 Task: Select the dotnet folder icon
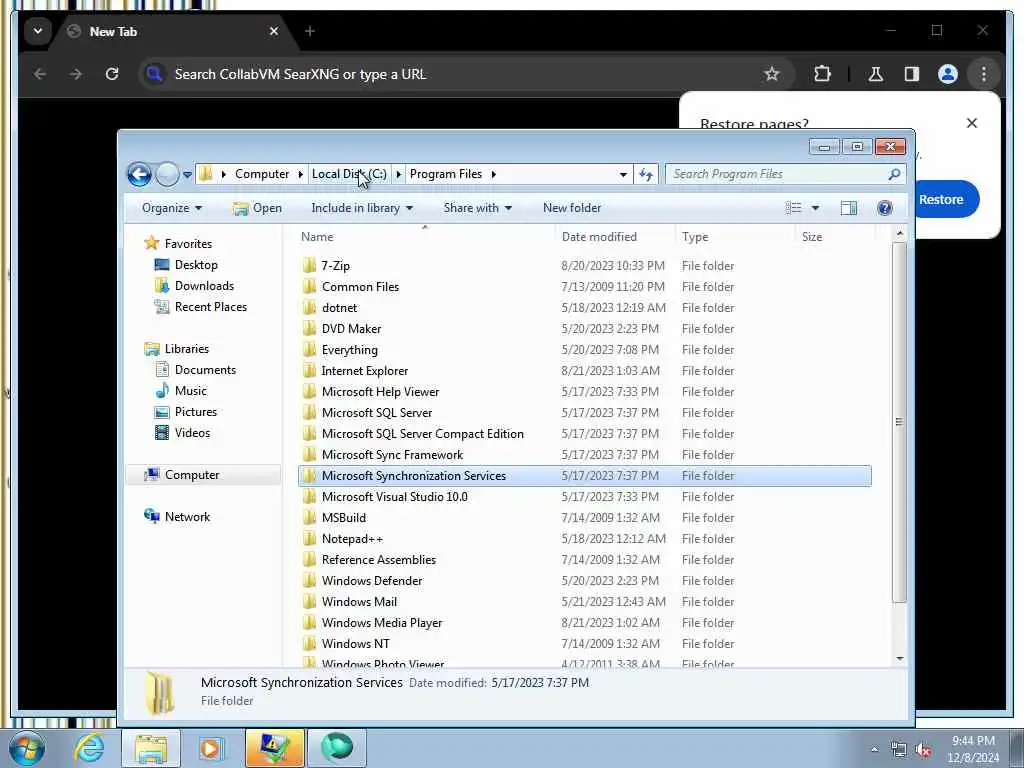[x=310, y=307]
